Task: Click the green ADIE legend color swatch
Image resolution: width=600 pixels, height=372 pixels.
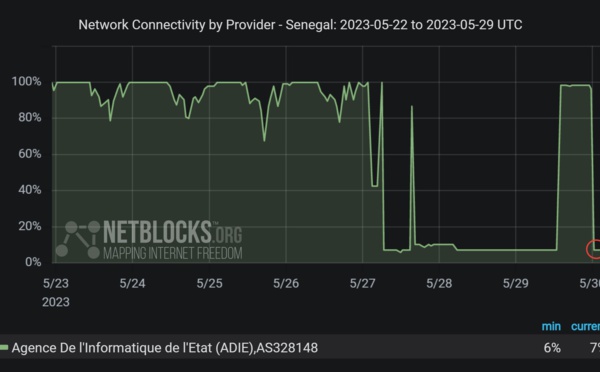Action: (x=4, y=348)
